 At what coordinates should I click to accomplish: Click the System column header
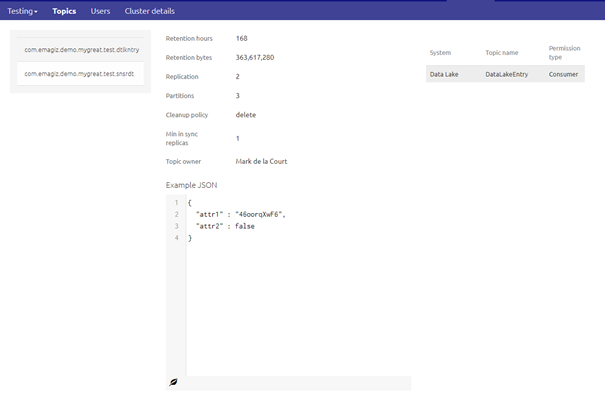(x=440, y=52)
